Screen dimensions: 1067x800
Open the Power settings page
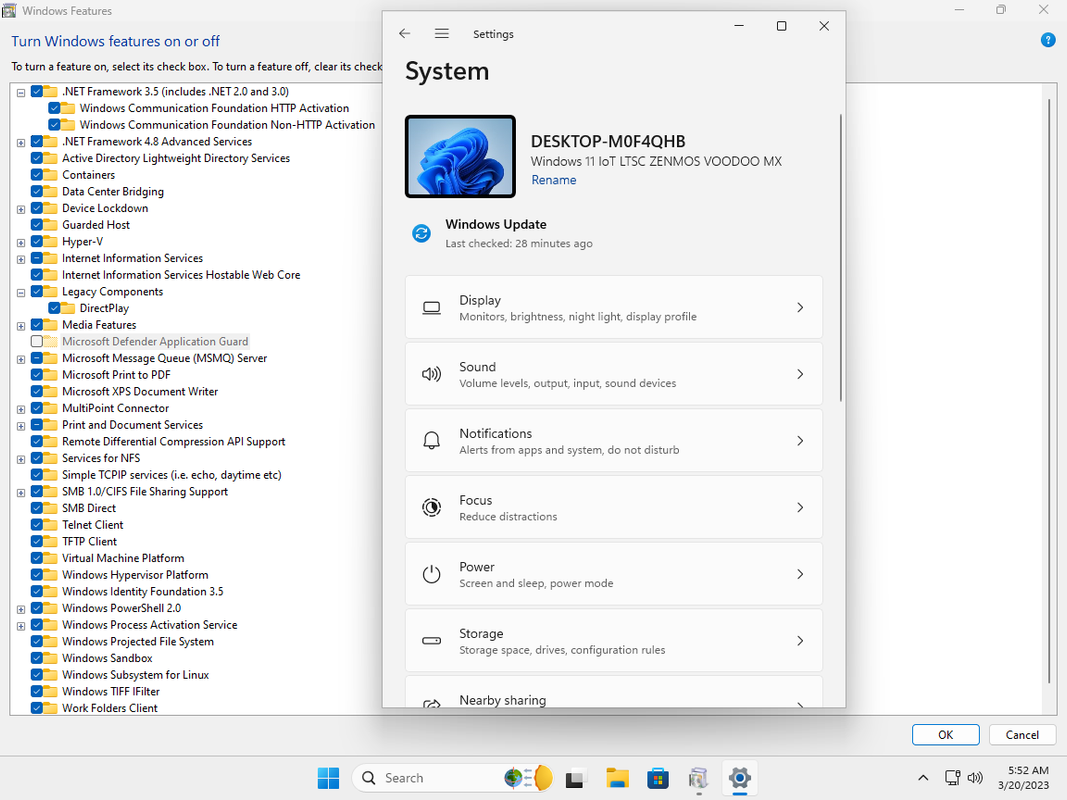pyautogui.click(x=614, y=574)
